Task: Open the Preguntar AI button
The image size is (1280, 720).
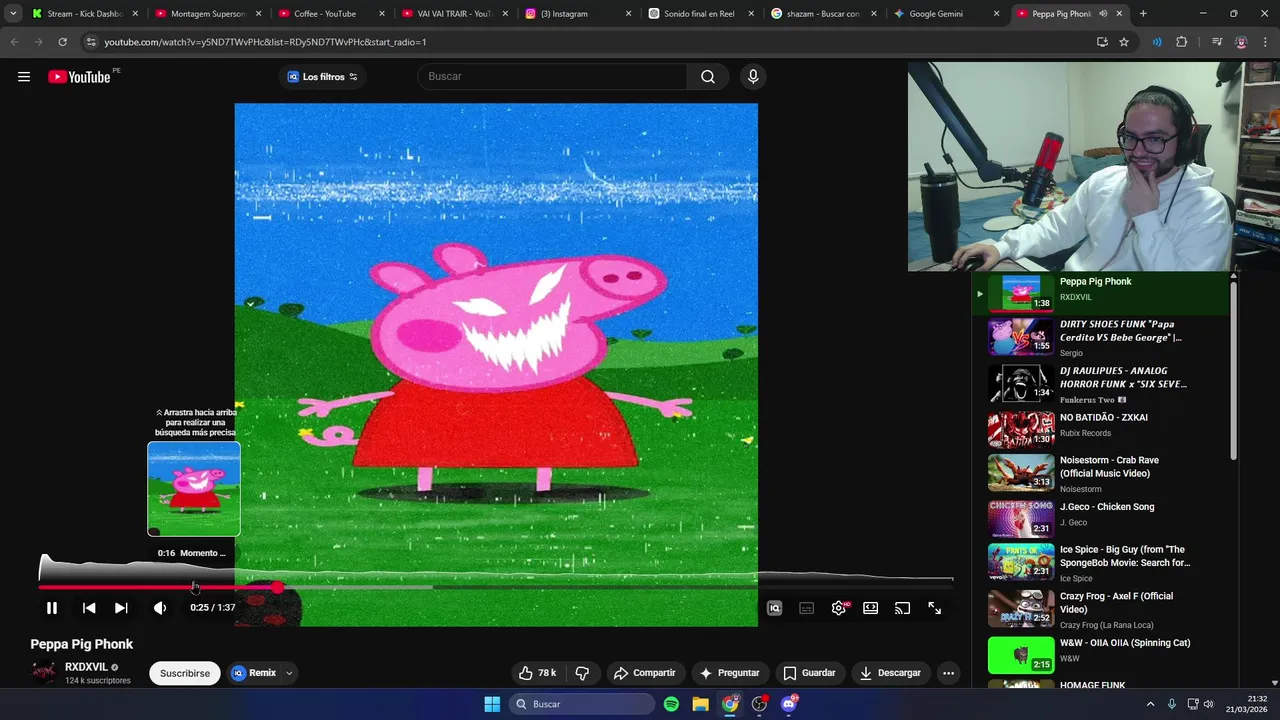Action: 730,673
